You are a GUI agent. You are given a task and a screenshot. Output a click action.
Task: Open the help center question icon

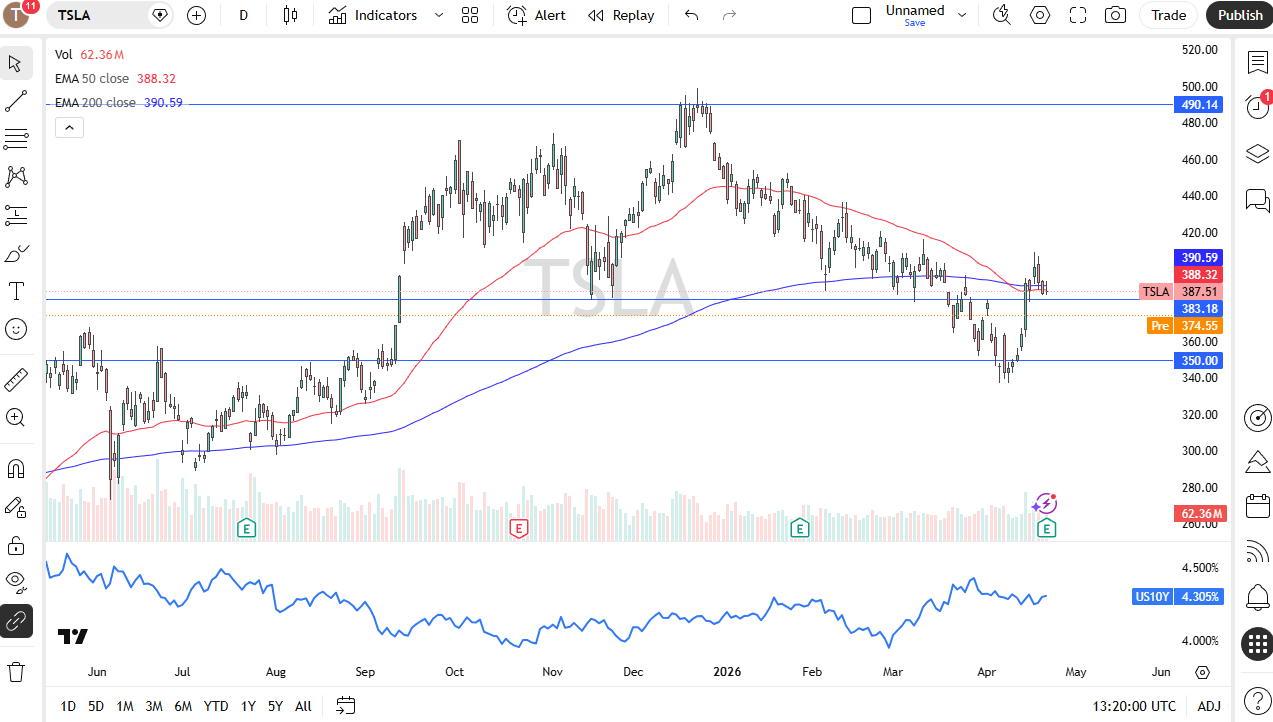(1257, 699)
